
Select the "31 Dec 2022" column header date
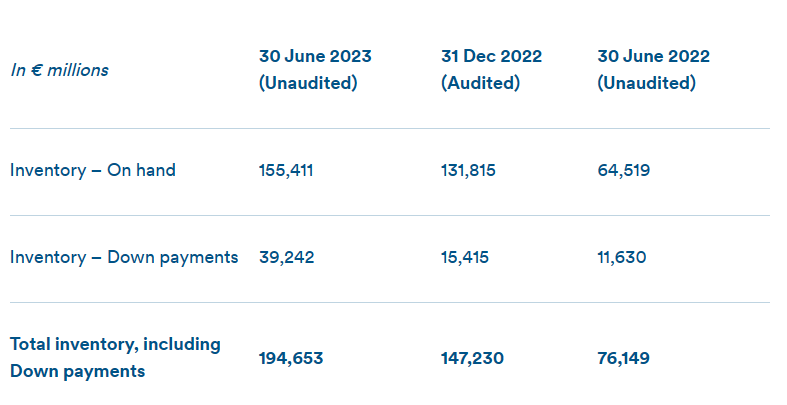491,56
